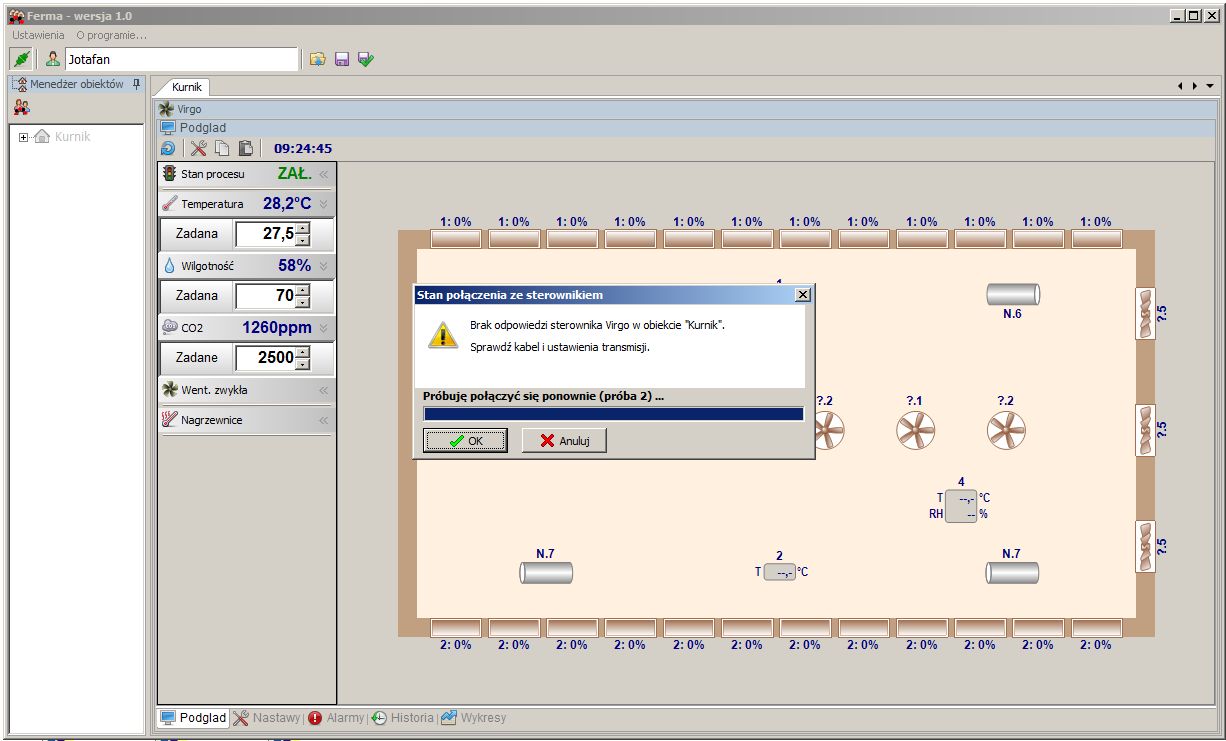Switch to the Wykresy tab
This screenshot has width=1226, height=741.
tap(474, 718)
